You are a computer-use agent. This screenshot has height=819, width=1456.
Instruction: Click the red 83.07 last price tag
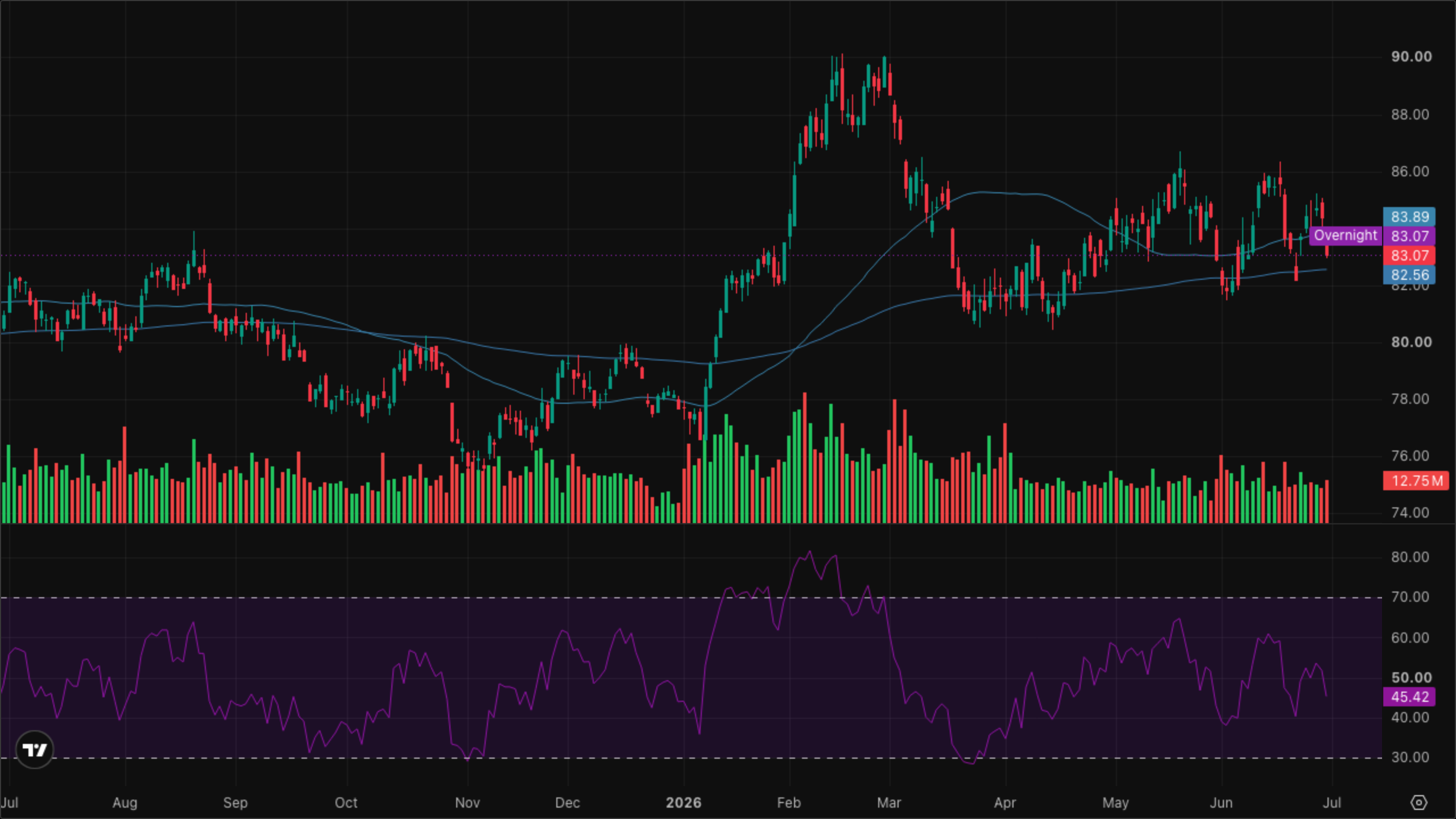(x=1409, y=255)
